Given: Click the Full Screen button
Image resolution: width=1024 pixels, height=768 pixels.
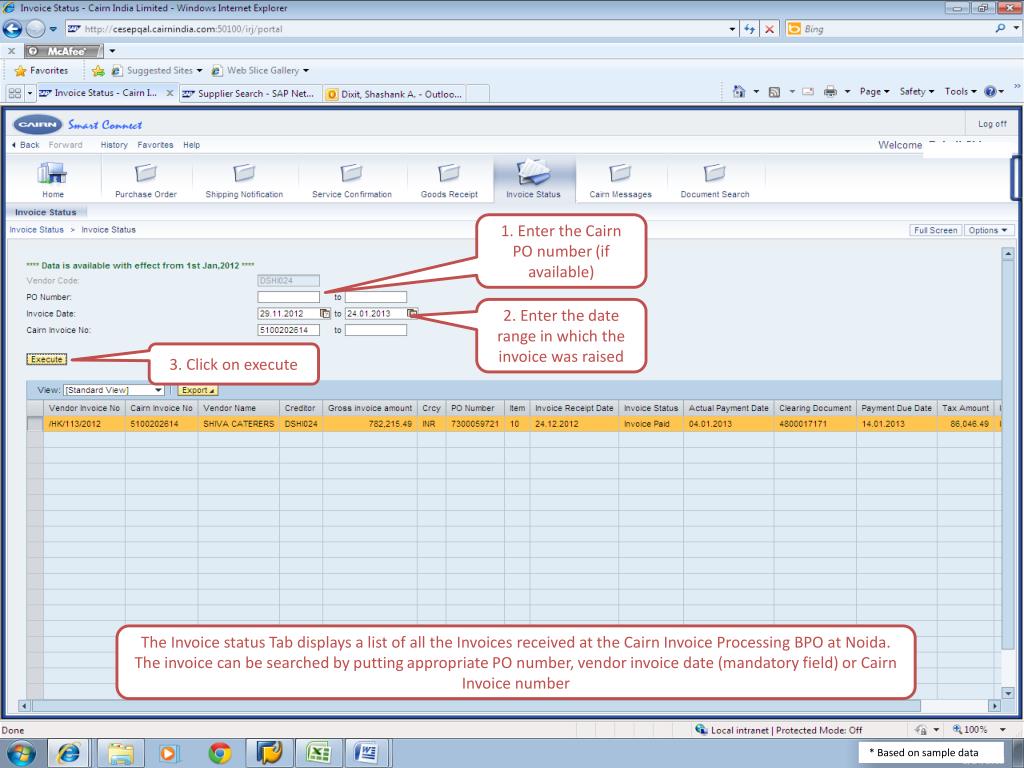Looking at the screenshot, I should 935,230.
